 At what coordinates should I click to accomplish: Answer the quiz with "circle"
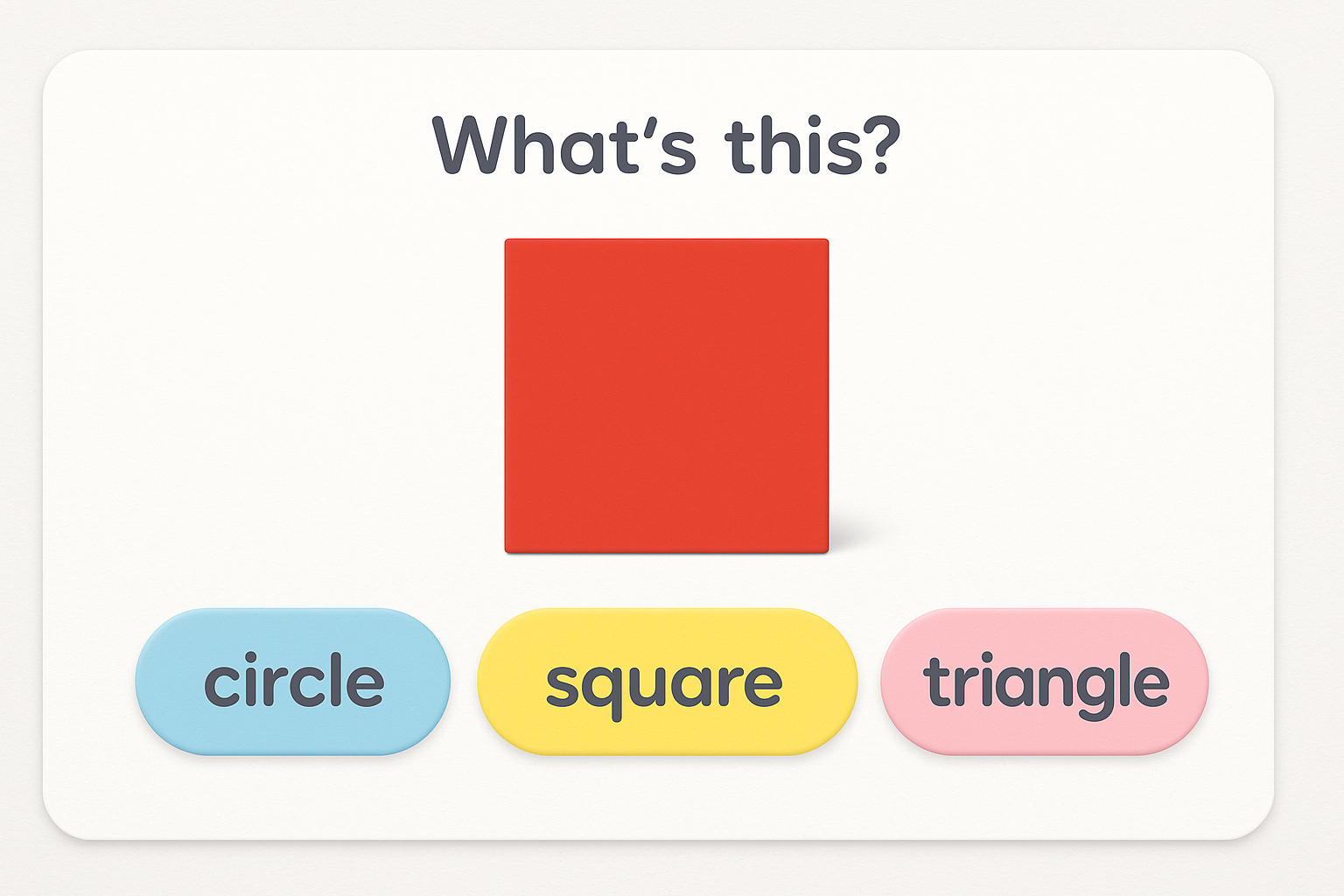coord(293,682)
